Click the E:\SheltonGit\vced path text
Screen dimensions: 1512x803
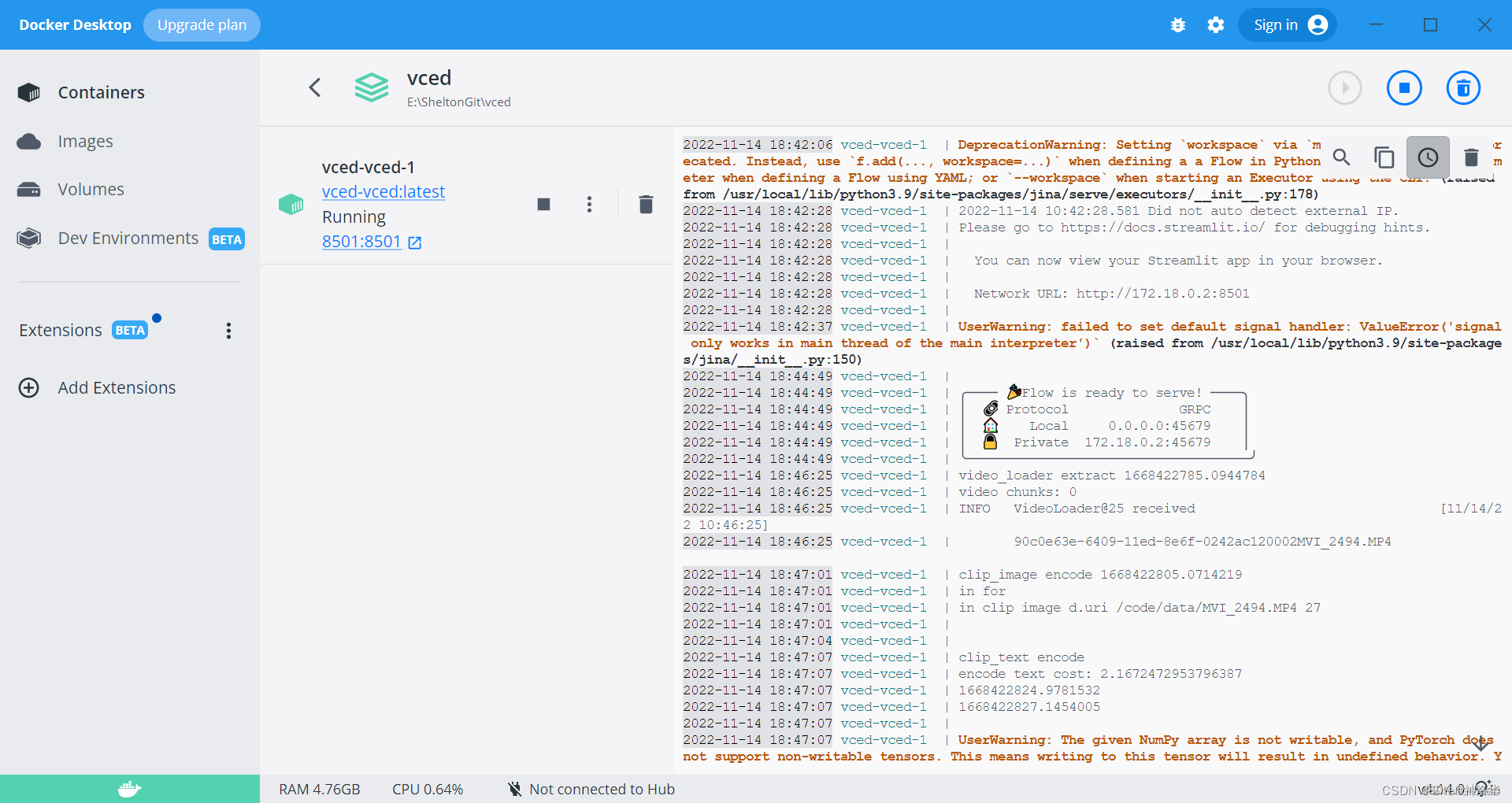pyautogui.click(x=459, y=102)
